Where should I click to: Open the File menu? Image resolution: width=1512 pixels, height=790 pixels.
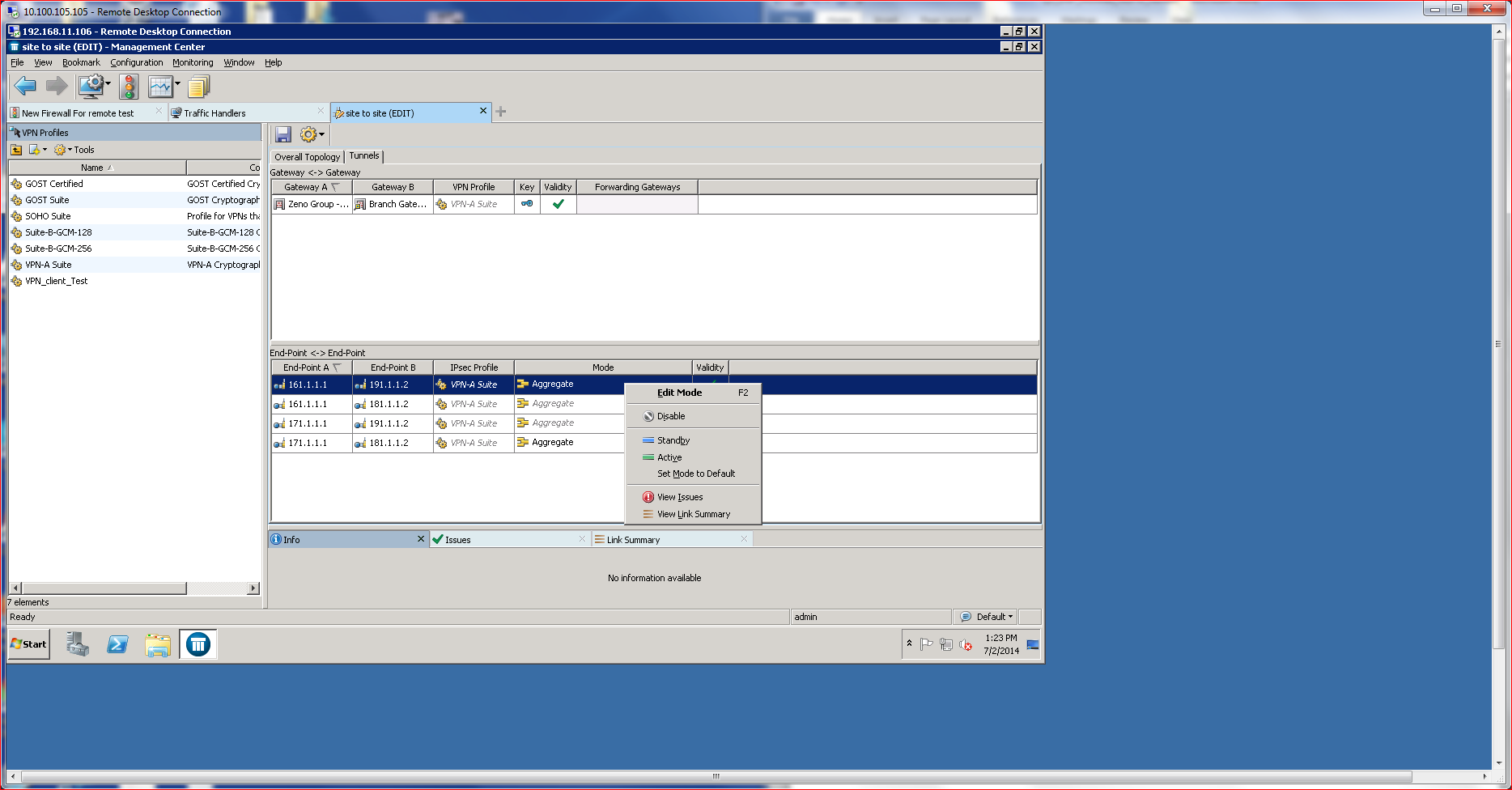17,62
